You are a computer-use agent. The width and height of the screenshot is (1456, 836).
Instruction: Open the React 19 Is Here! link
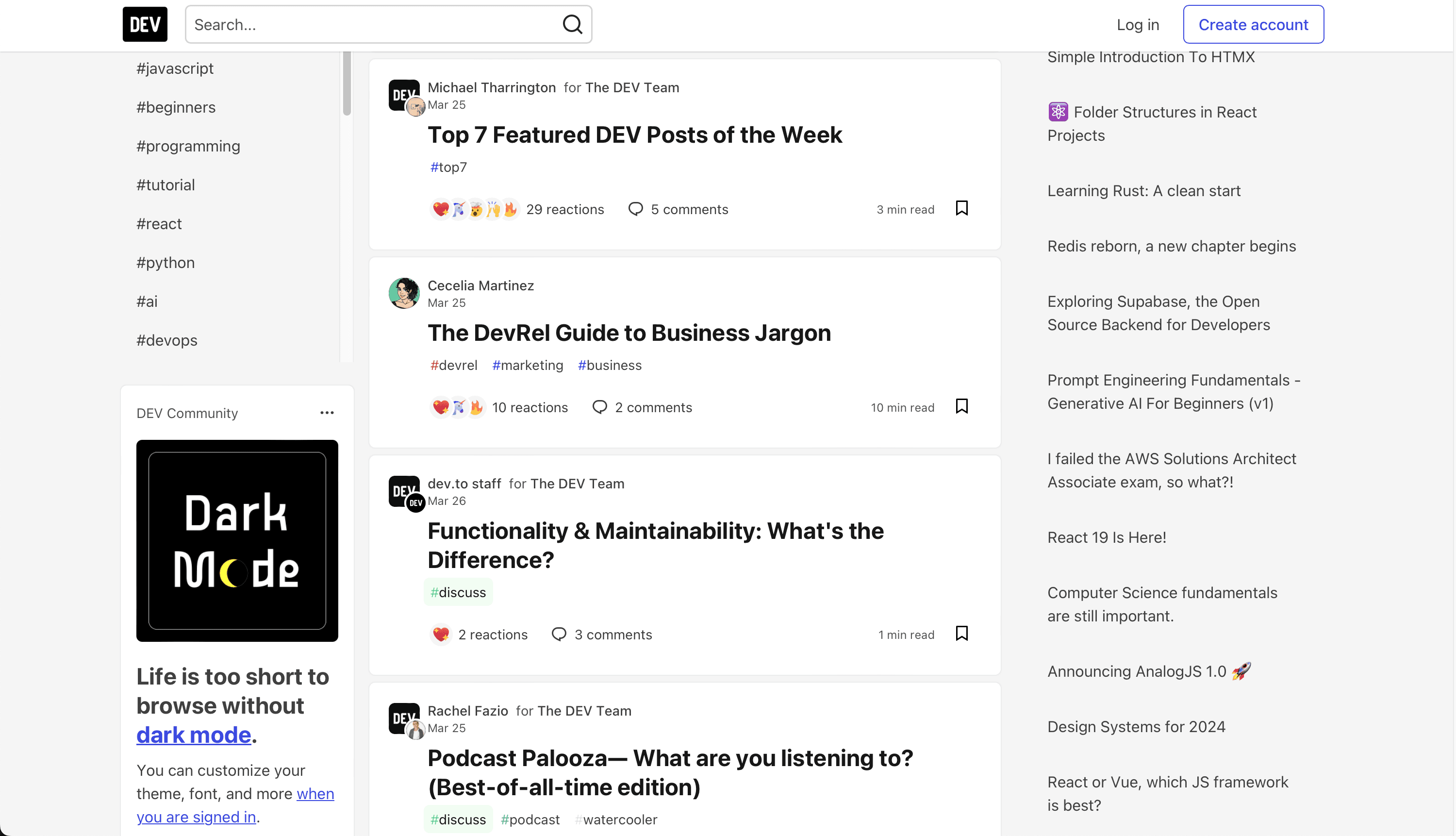click(x=1107, y=537)
